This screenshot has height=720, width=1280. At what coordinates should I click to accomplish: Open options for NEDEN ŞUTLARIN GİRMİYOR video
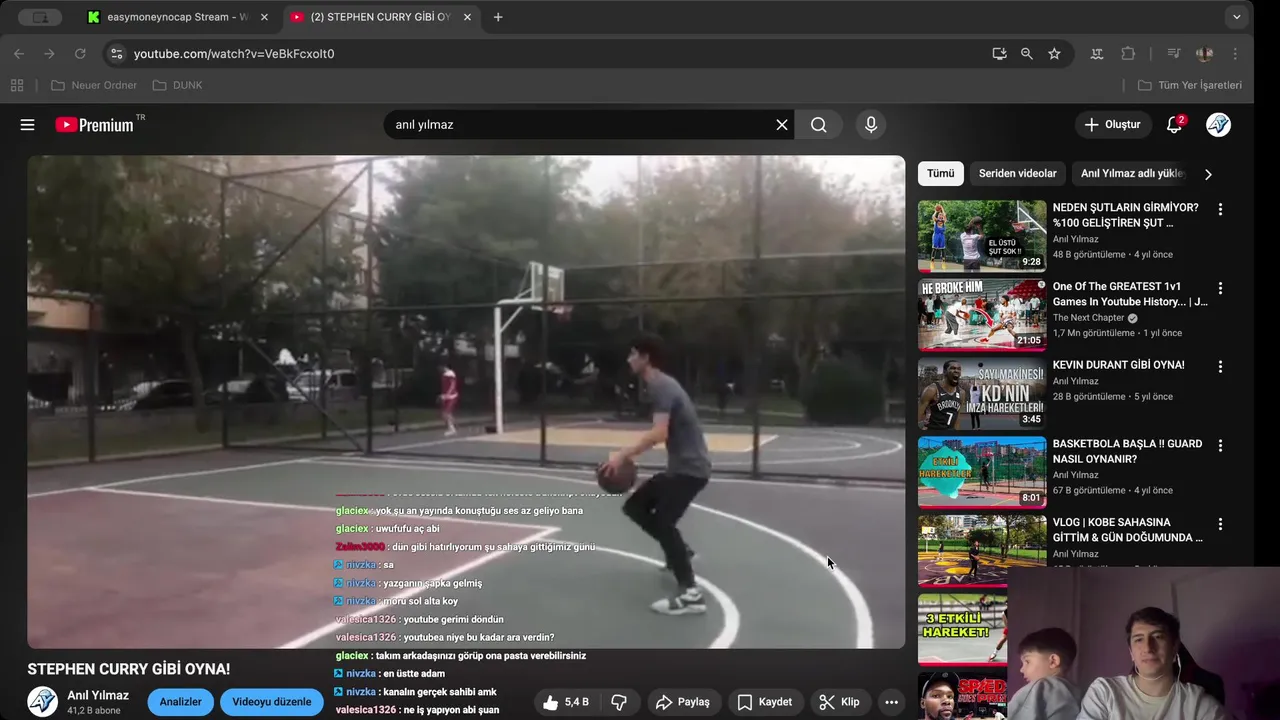click(1220, 209)
